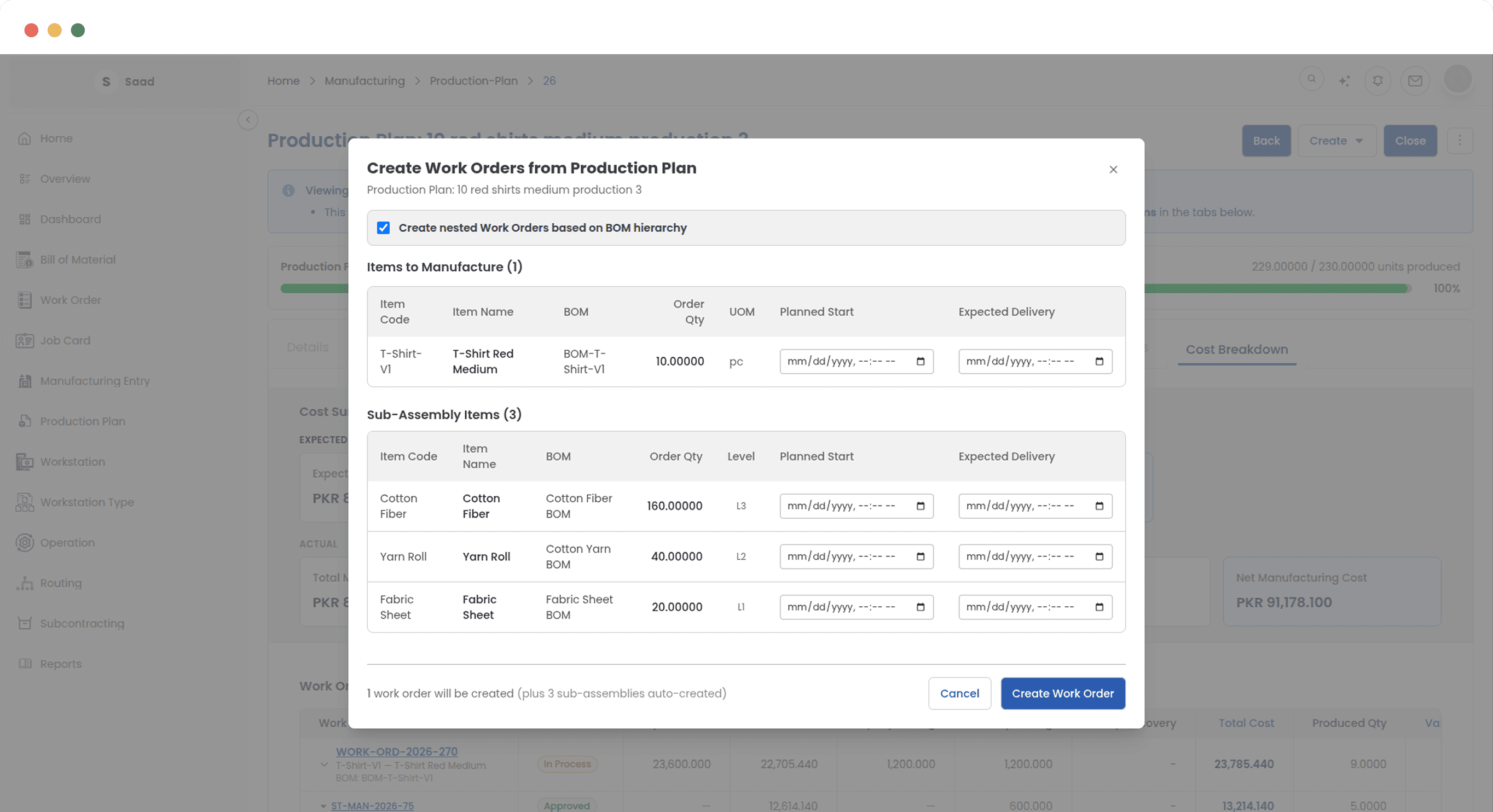The image size is (1493, 812).
Task: Toggle nested Work Orders BOM hierarchy checkbox
Action: 383,228
